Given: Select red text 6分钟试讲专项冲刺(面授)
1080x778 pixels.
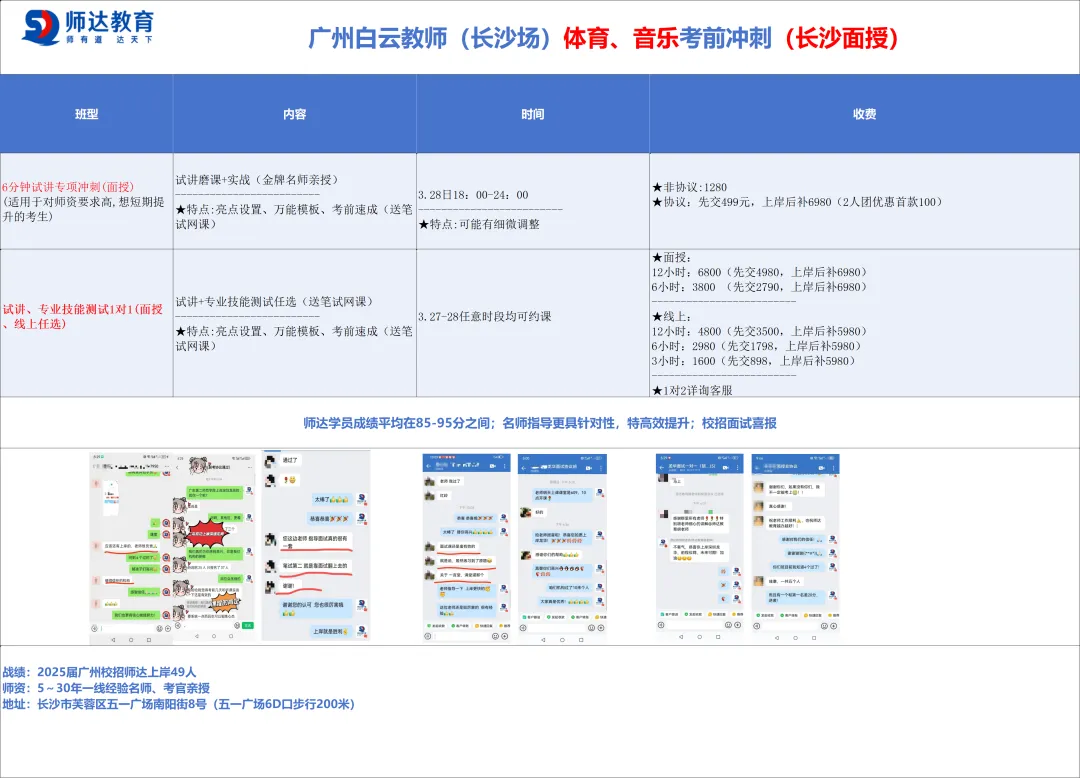Looking at the screenshot, I should click(x=68, y=187).
